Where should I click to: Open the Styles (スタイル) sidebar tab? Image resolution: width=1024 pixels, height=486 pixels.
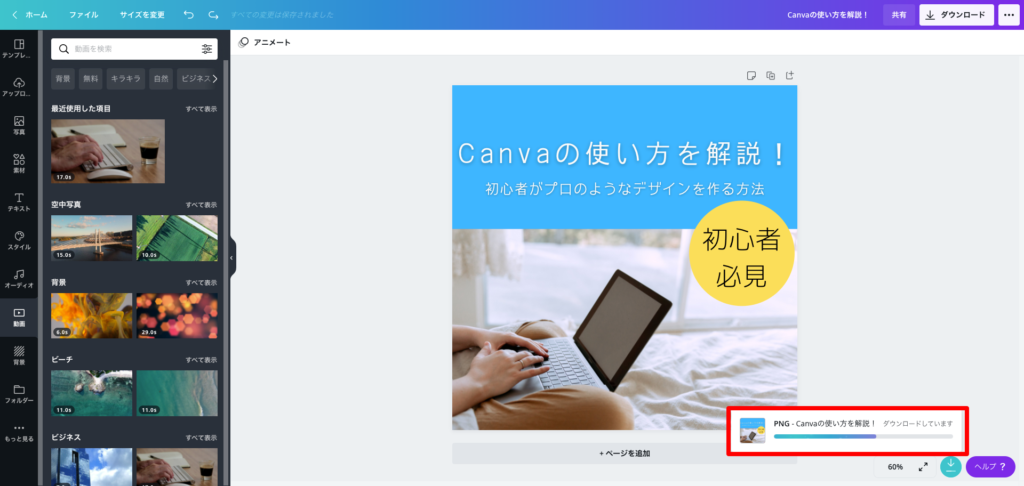[x=19, y=241]
